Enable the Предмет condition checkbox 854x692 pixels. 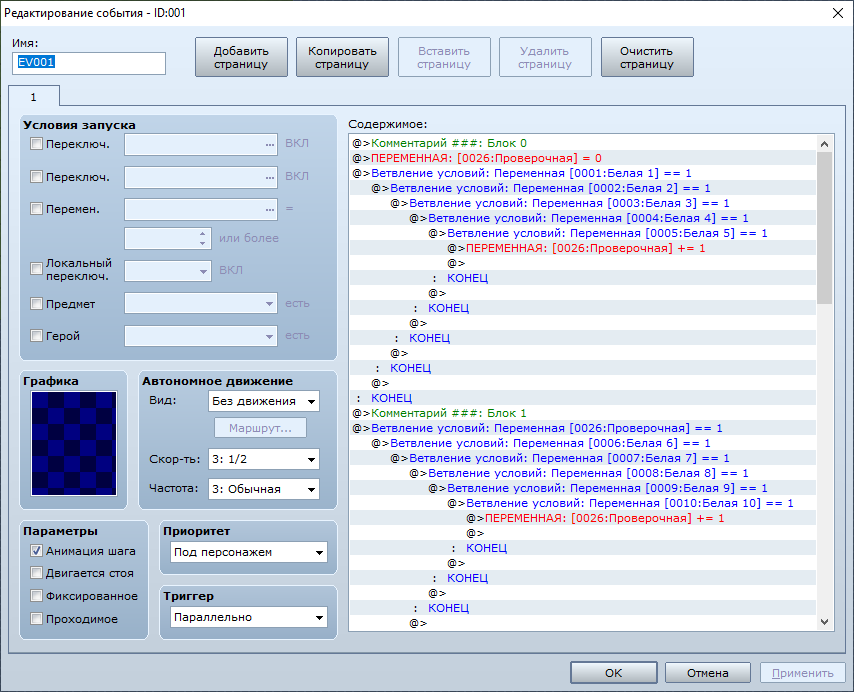click(36, 304)
